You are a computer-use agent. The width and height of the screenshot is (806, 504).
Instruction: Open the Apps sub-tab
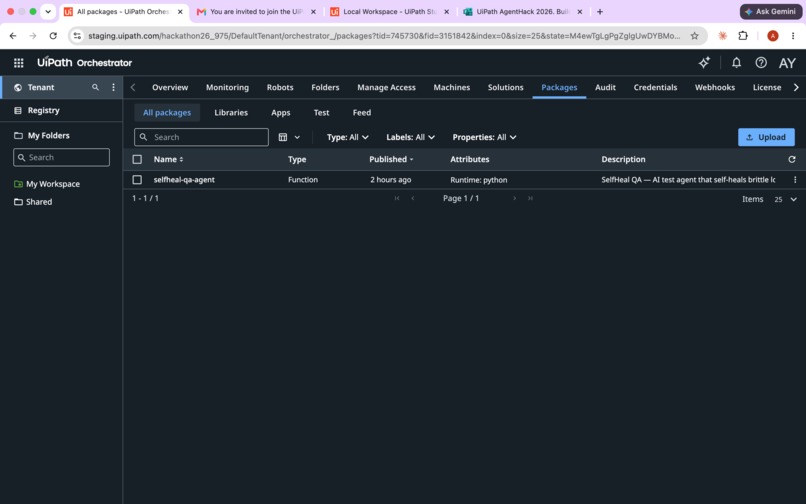point(281,113)
